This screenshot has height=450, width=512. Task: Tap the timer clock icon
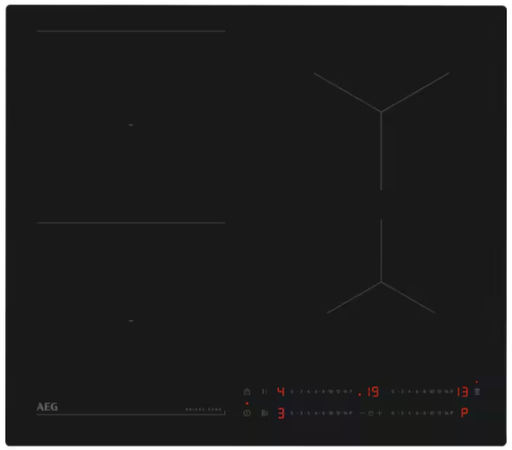click(x=371, y=413)
